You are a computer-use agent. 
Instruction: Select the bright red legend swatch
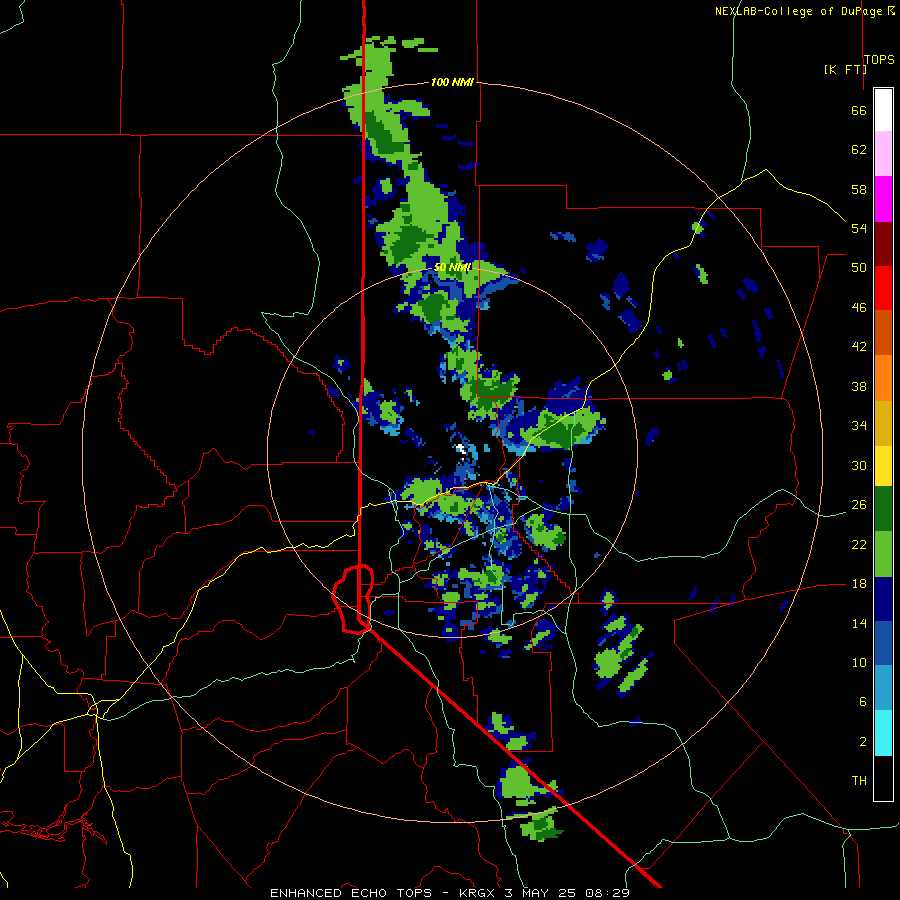coord(883,288)
